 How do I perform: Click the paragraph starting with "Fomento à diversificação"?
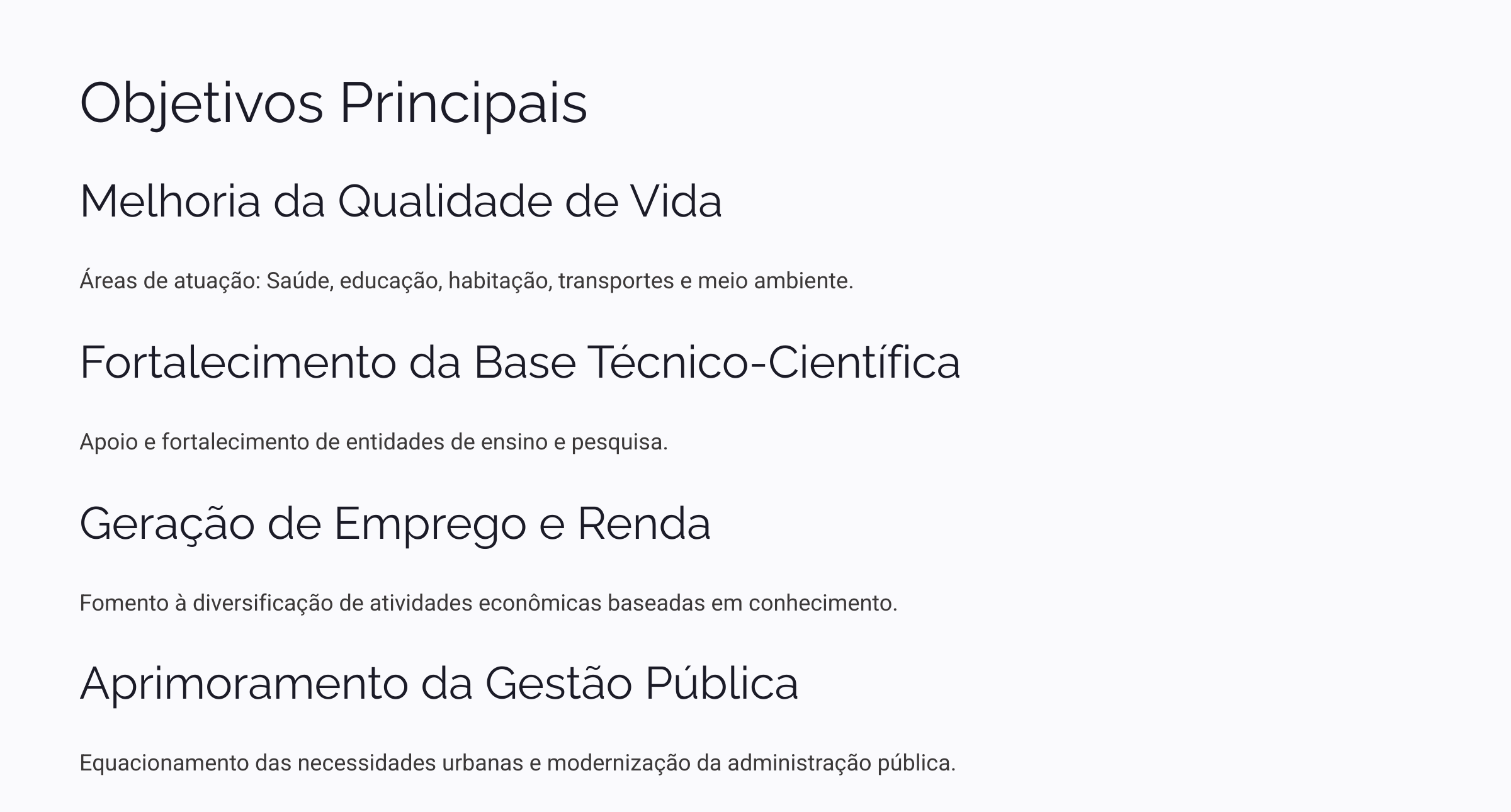coord(488,603)
